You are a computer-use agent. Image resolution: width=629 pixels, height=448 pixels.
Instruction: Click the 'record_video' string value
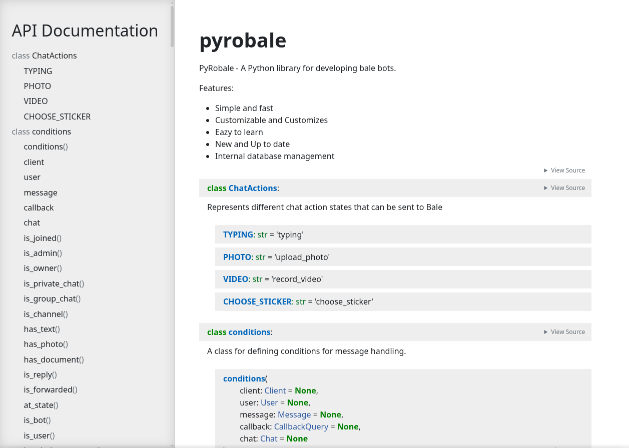coord(297,279)
